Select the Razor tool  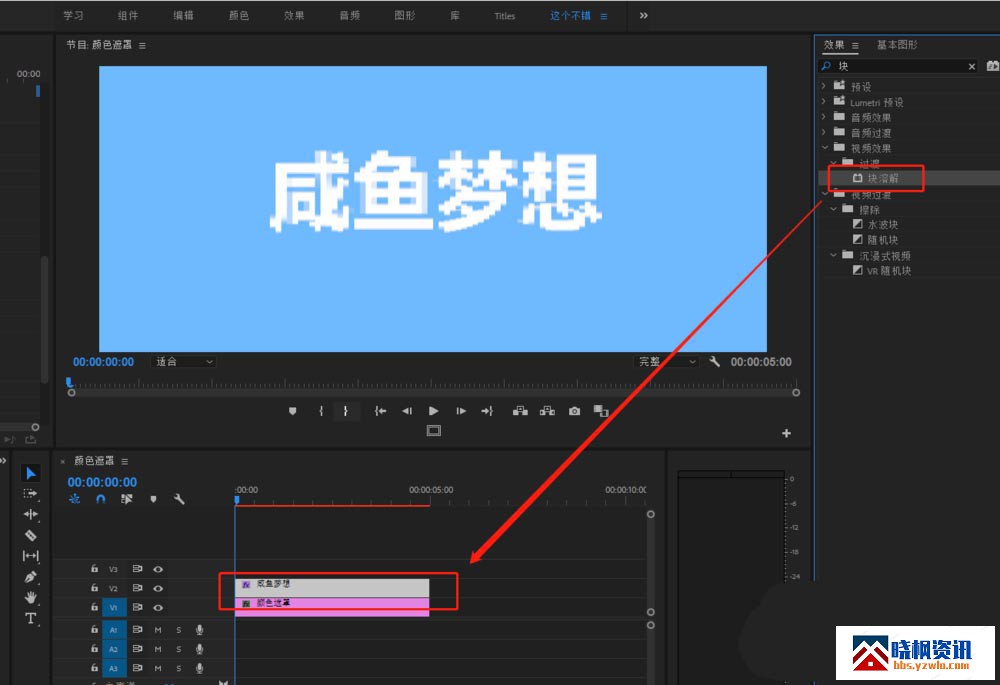tap(30, 535)
